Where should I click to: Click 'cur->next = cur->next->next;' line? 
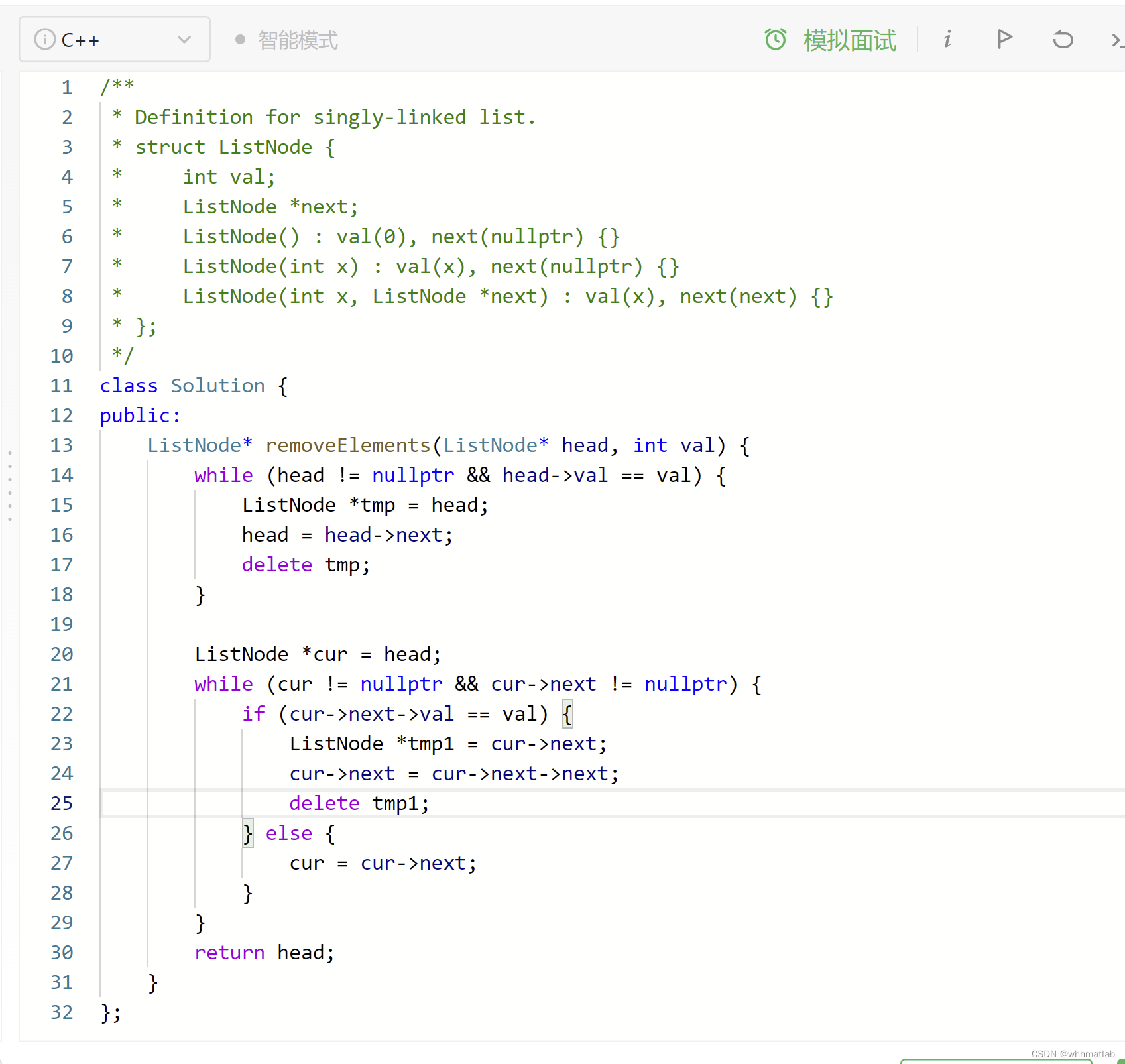(454, 774)
